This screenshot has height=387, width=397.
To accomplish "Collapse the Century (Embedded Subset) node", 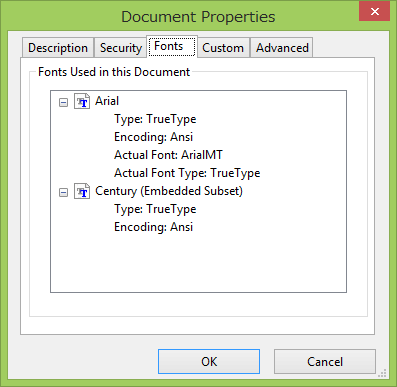I will 63,192.
